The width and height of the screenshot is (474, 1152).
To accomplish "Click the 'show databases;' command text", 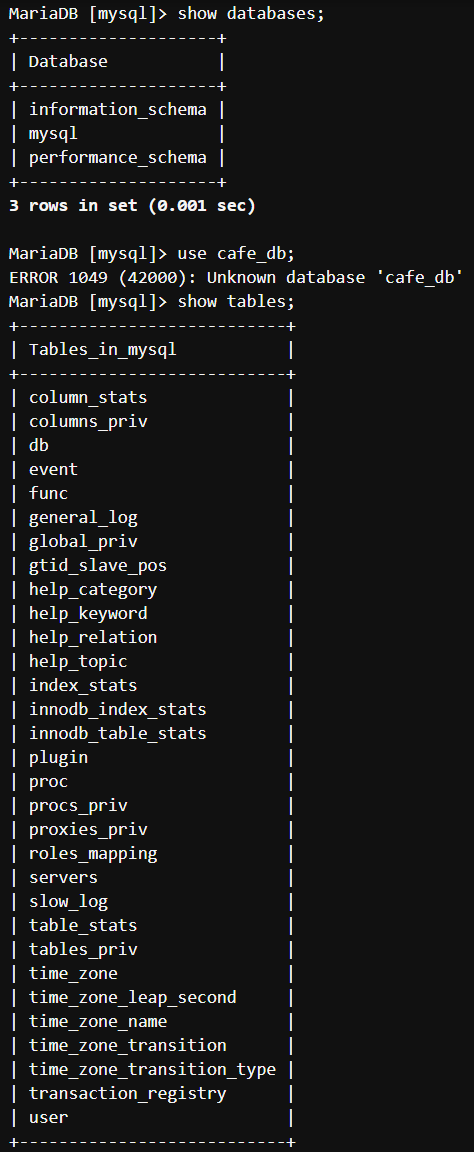I will click(251, 14).
